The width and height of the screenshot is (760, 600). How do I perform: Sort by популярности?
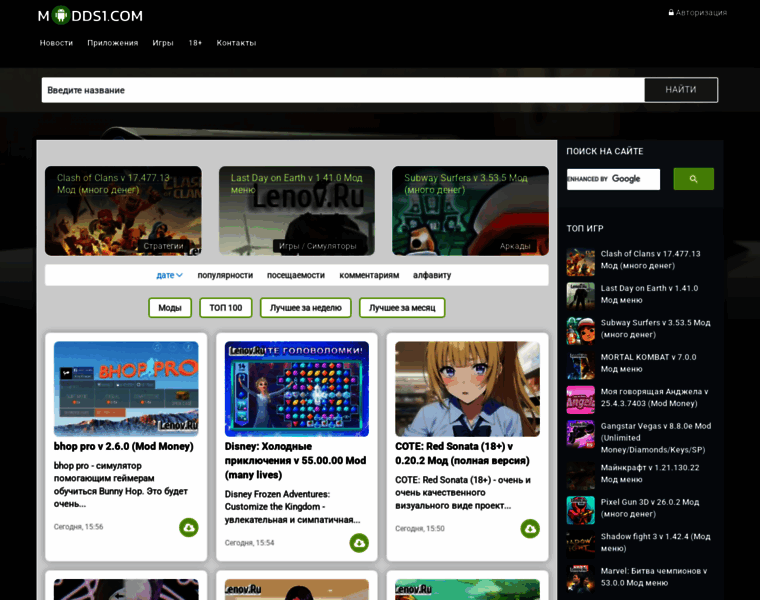[225, 275]
